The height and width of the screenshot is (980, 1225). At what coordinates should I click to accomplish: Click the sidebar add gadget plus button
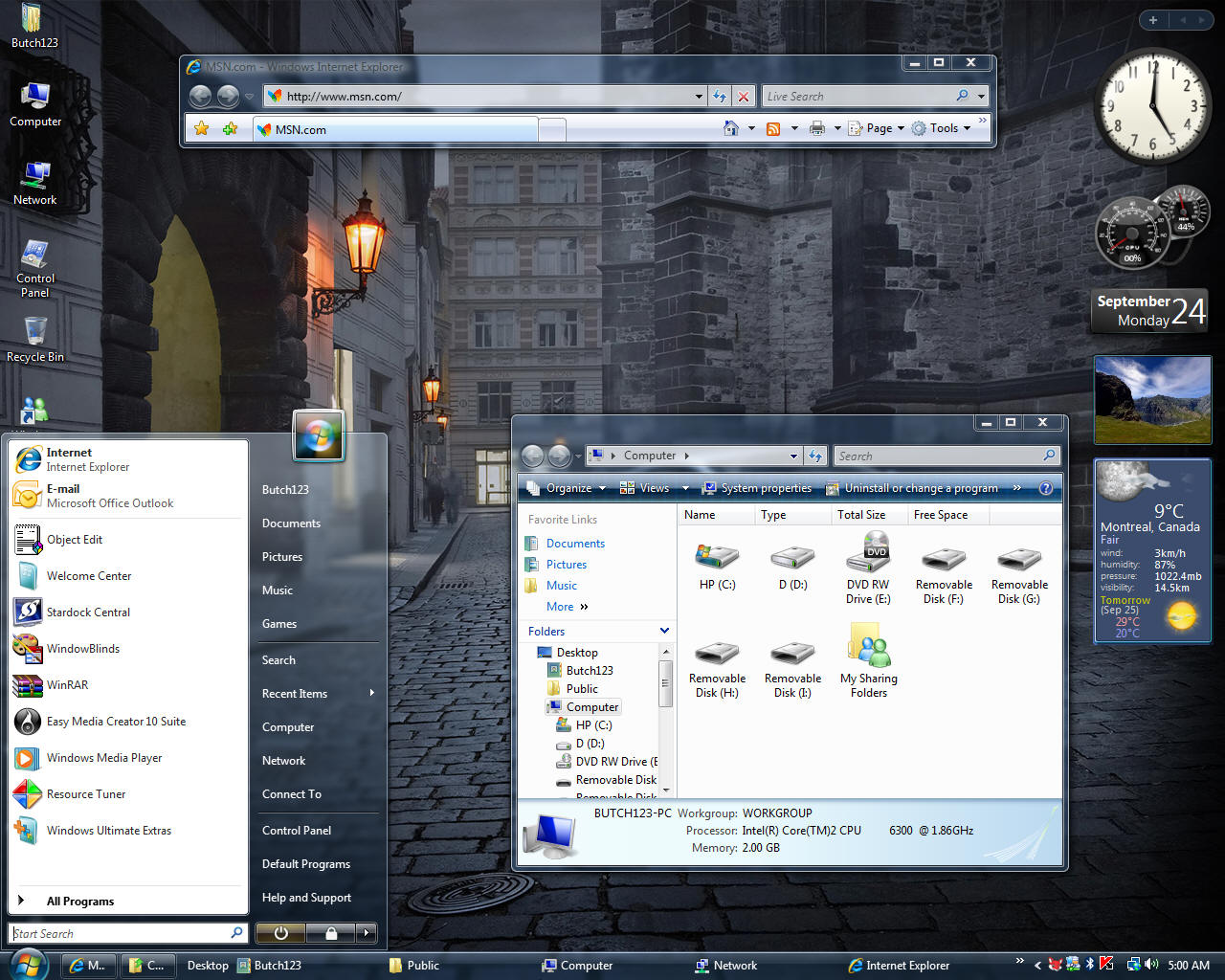point(1153,20)
